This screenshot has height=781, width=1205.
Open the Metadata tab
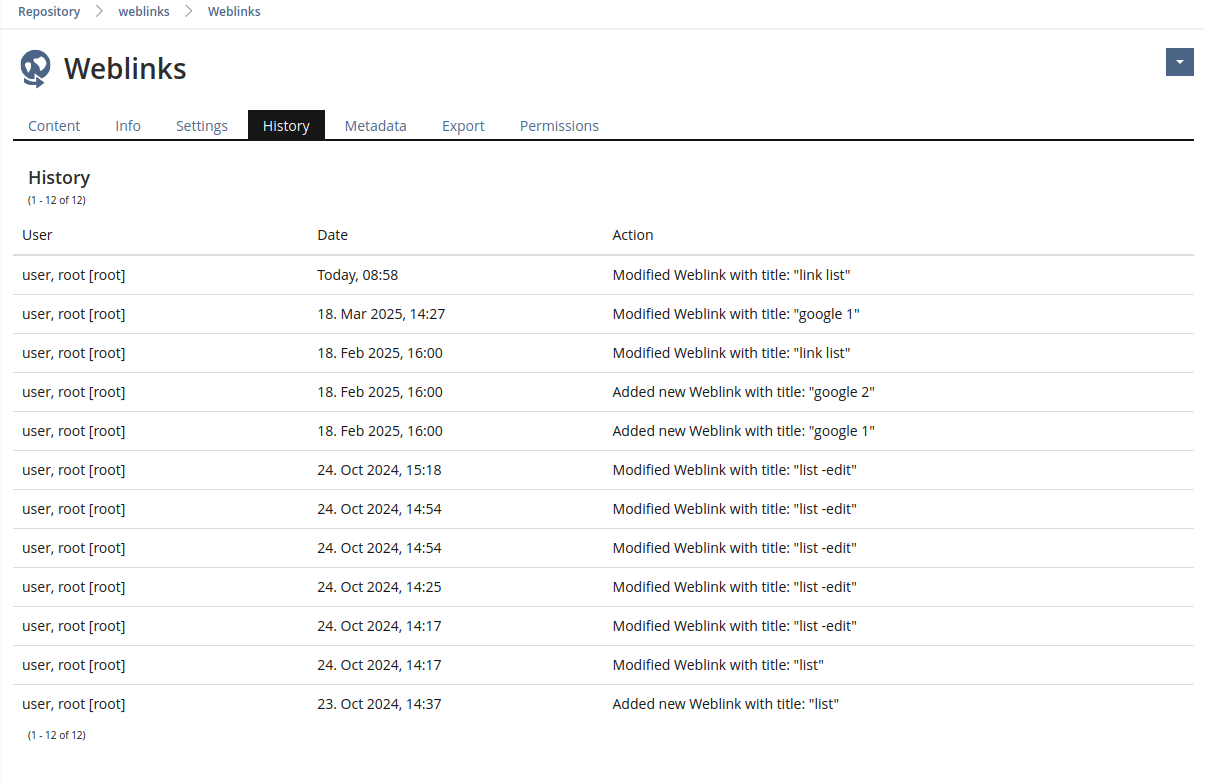click(x=375, y=126)
